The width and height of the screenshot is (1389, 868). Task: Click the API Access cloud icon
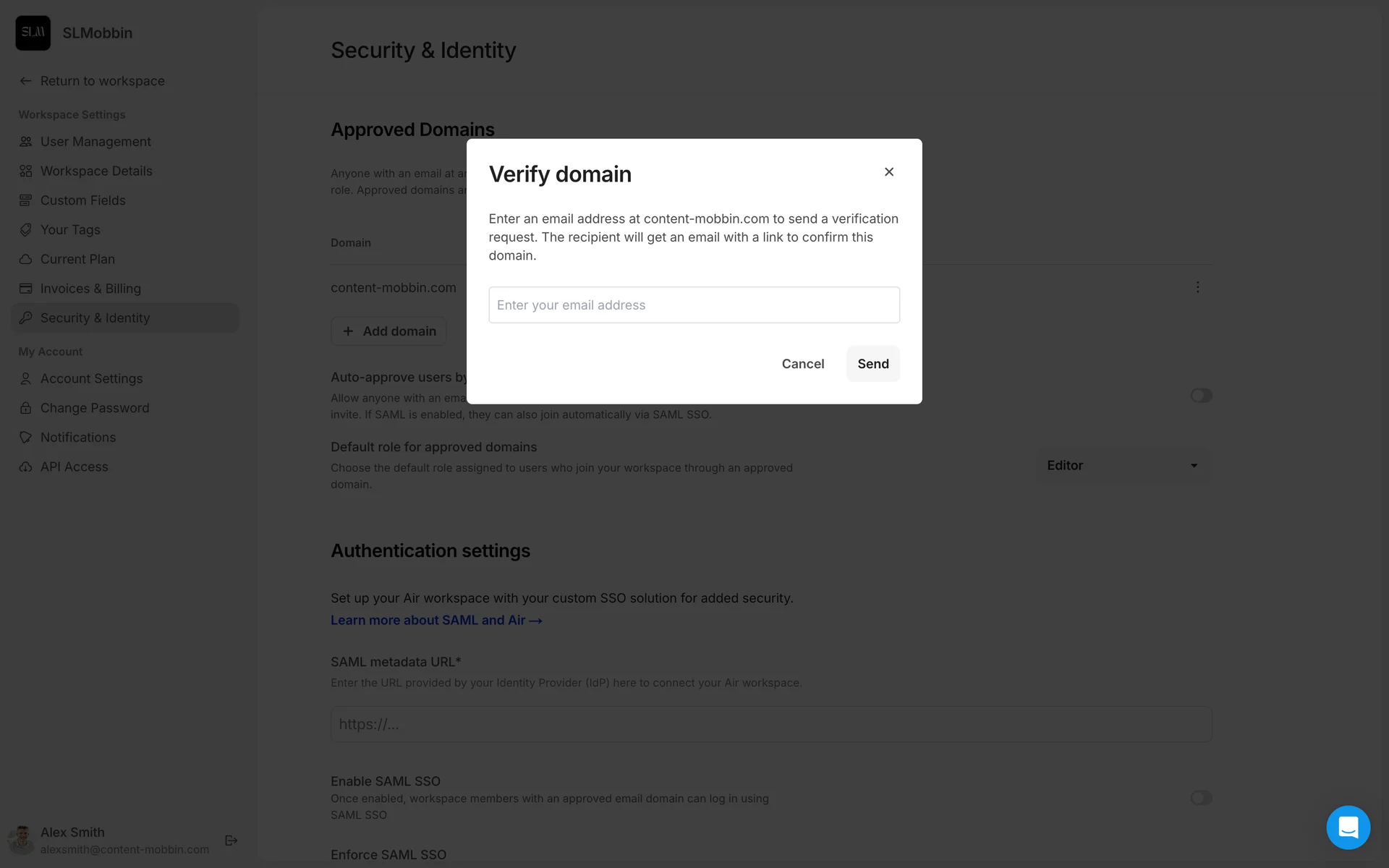pyautogui.click(x=26, y=467)
